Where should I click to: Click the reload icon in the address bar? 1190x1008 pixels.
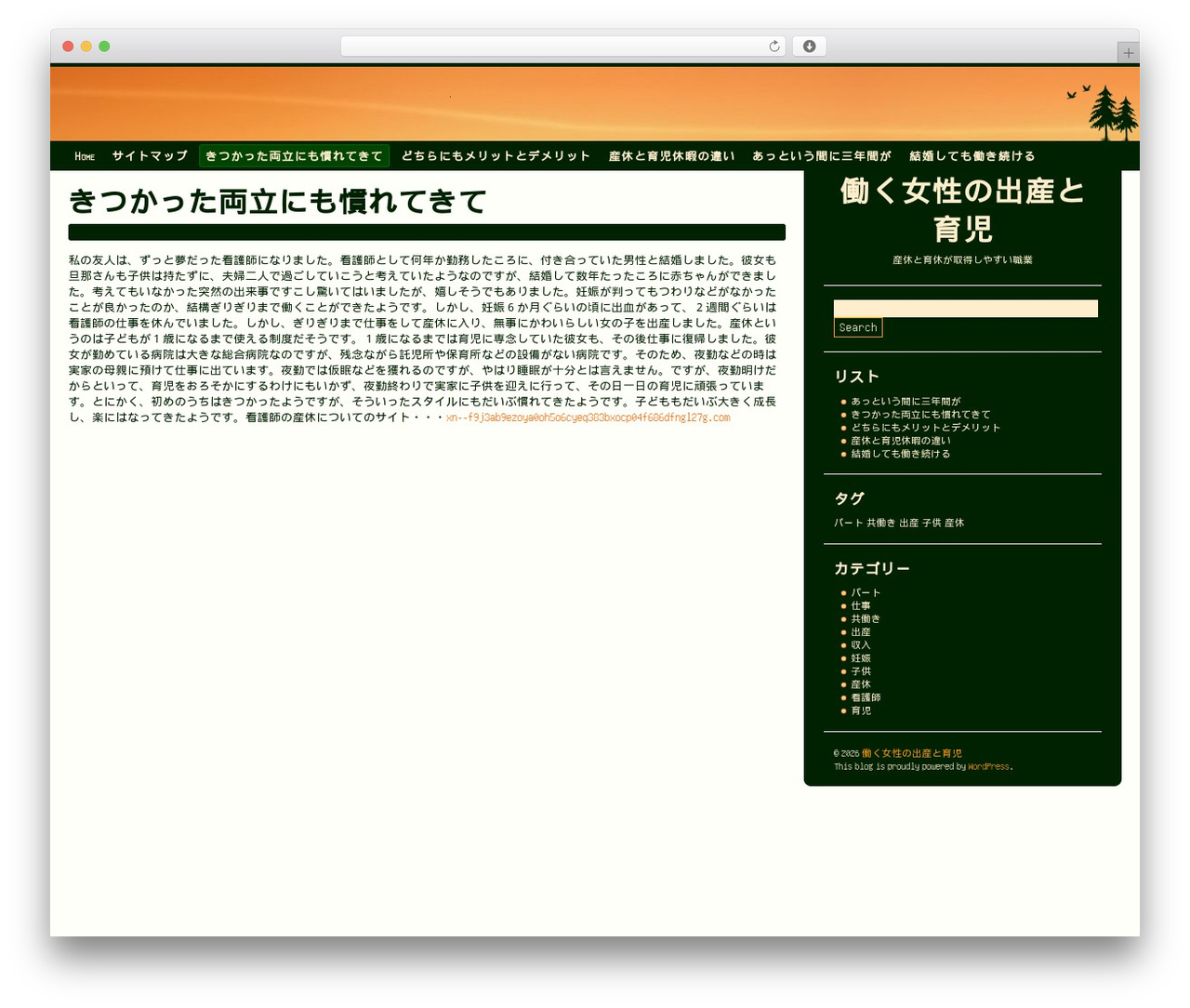click(773, 46)
